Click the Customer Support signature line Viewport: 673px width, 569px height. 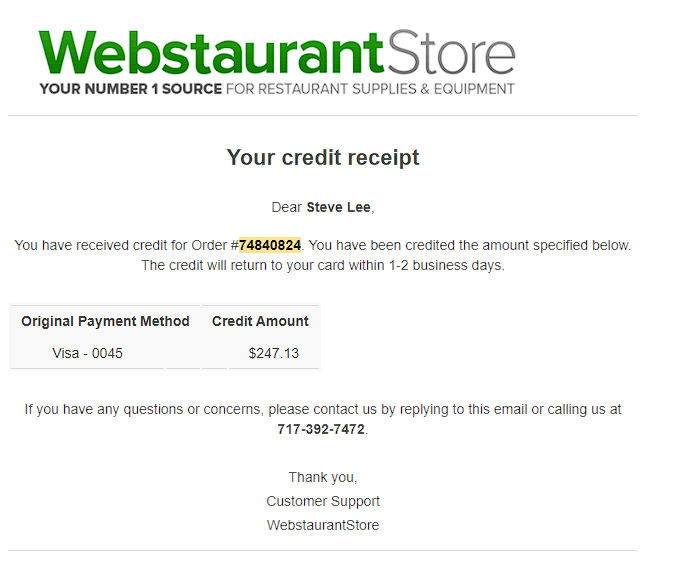tap(323, 501)
